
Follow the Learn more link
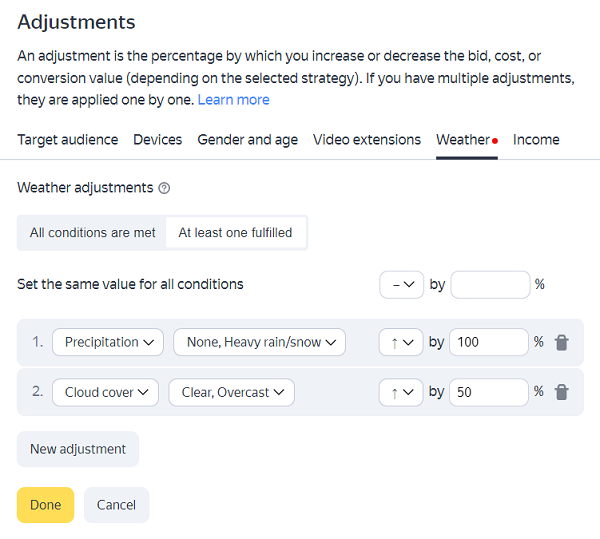pos(233,100)
